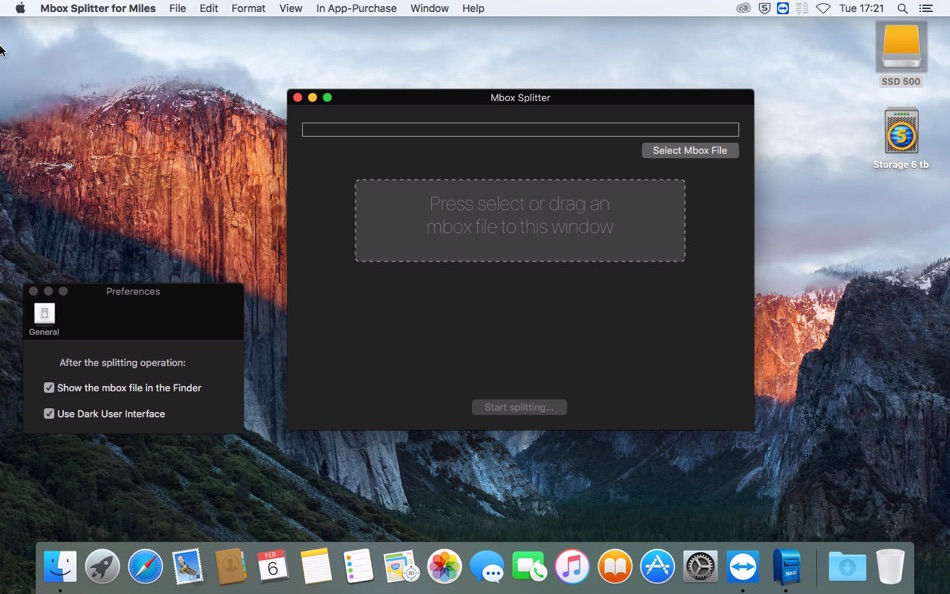Click the mbox file path field

tap(520, 130)
